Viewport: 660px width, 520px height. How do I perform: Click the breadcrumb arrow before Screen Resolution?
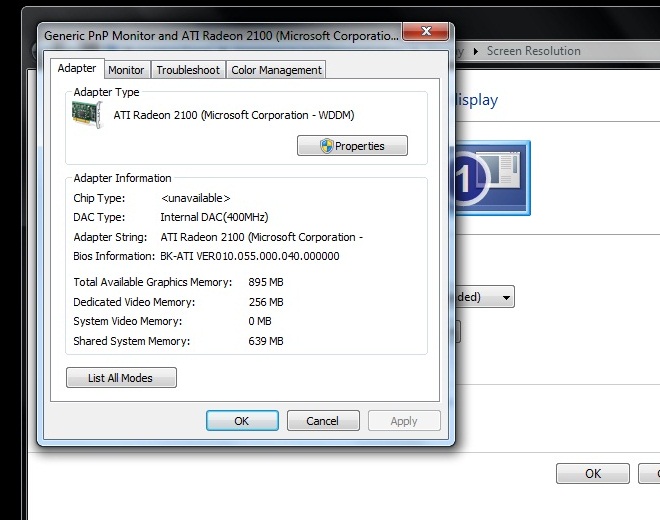(476, 51)
